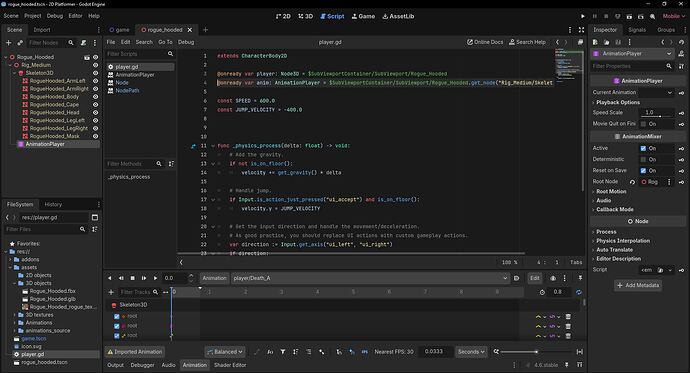Adjust the Speed Scale slider
The image size is (690, 373).
[x=657, y=116]
